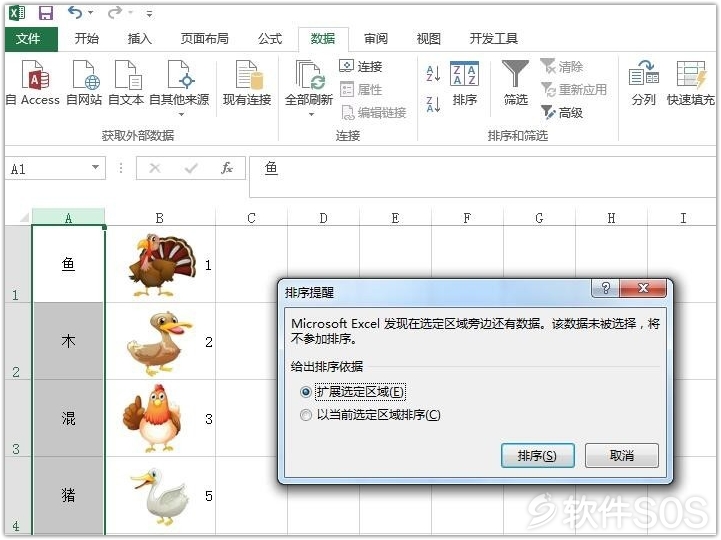Click the 属性 properties button
This screenshot has height=540, width=721.
360,89
